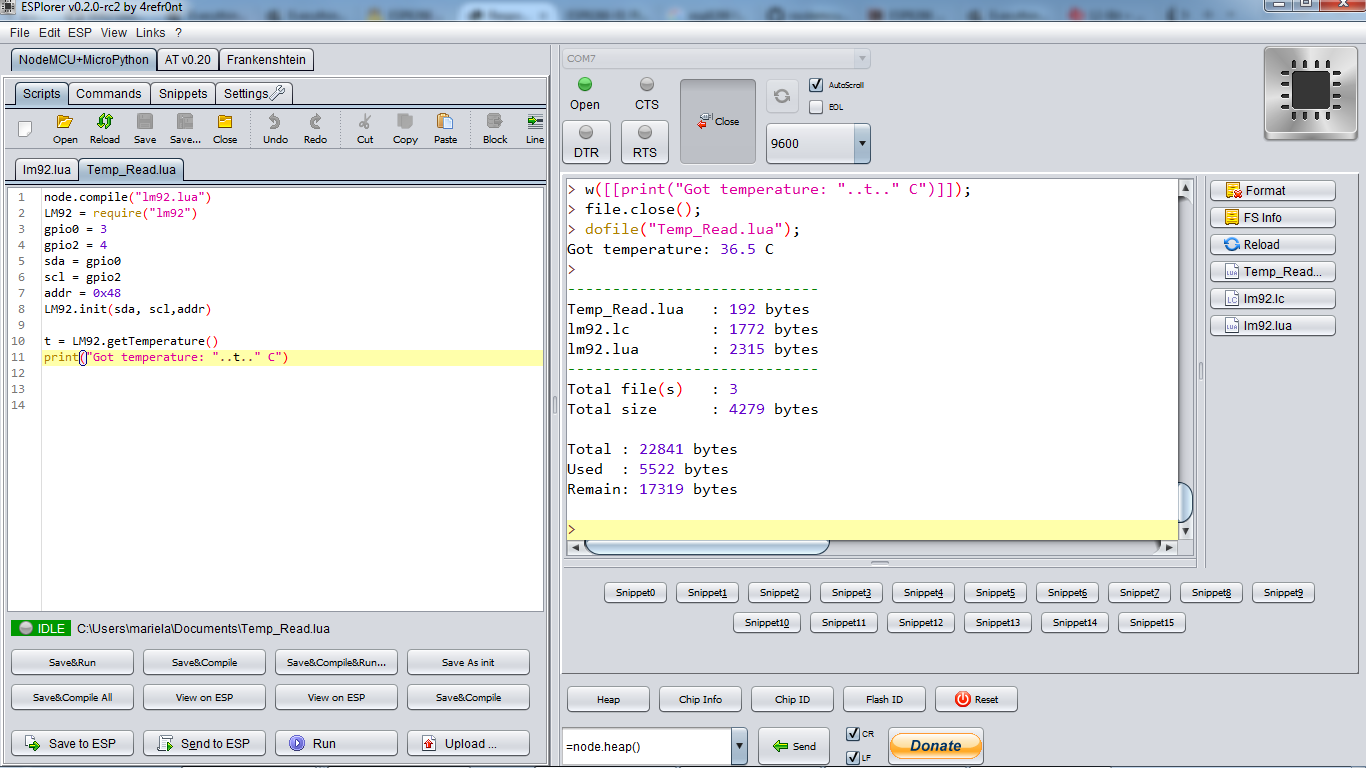
Task: Copy selected text with Copy icon
Action: [405, 129]
